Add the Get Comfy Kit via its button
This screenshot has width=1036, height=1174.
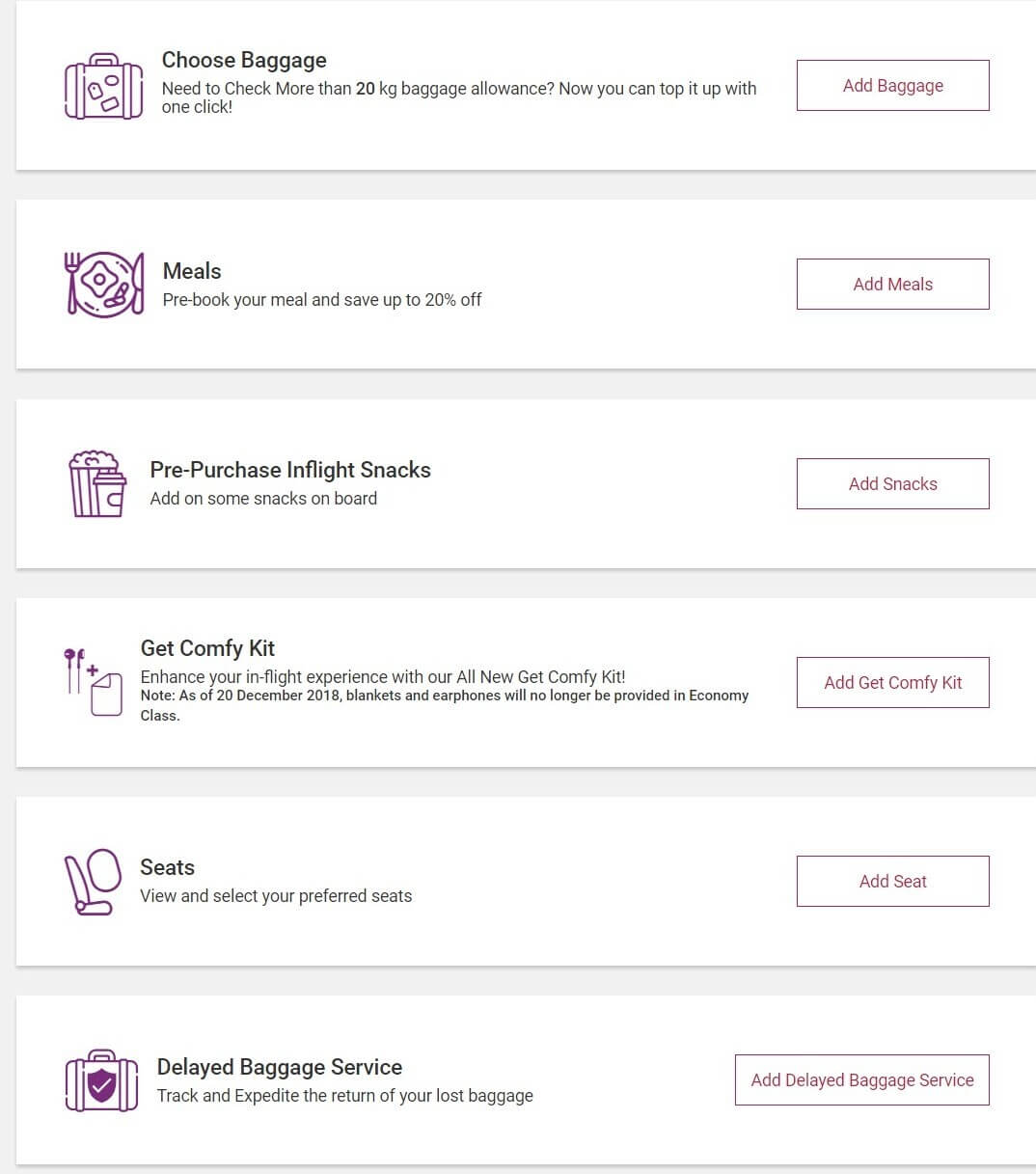[892, 682]
